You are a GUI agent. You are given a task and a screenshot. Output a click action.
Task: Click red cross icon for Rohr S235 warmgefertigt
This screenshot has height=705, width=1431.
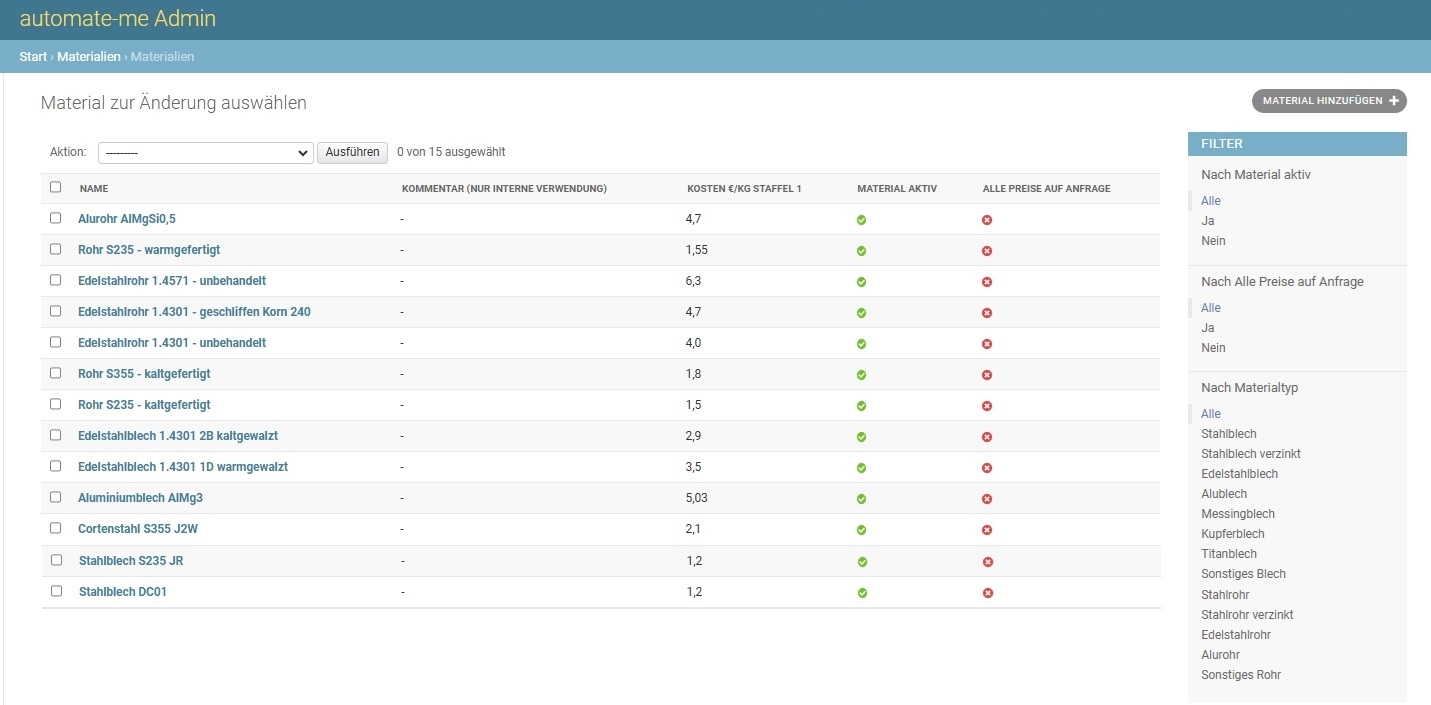987,251
